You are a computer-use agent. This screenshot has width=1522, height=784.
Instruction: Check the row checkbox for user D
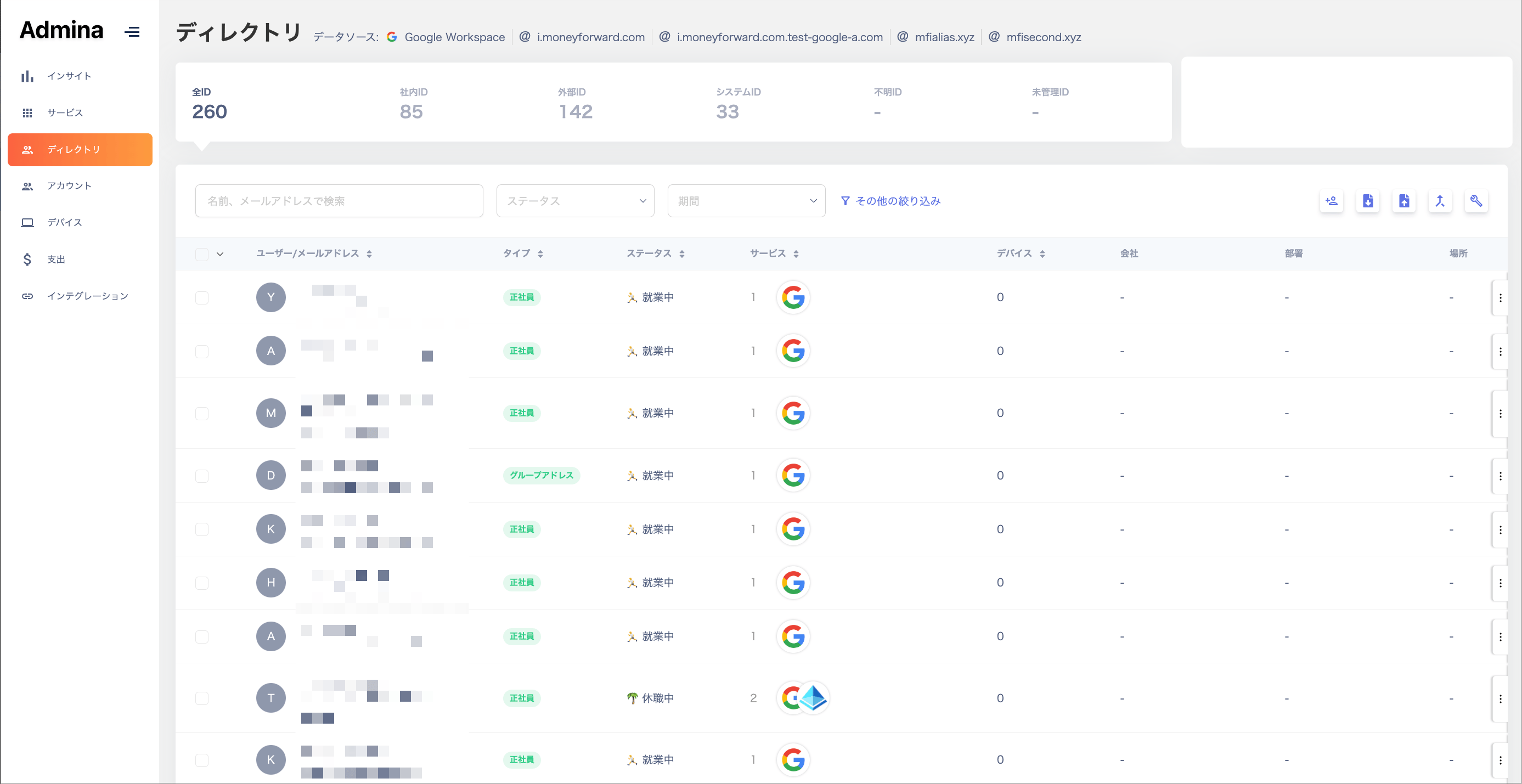202,476
